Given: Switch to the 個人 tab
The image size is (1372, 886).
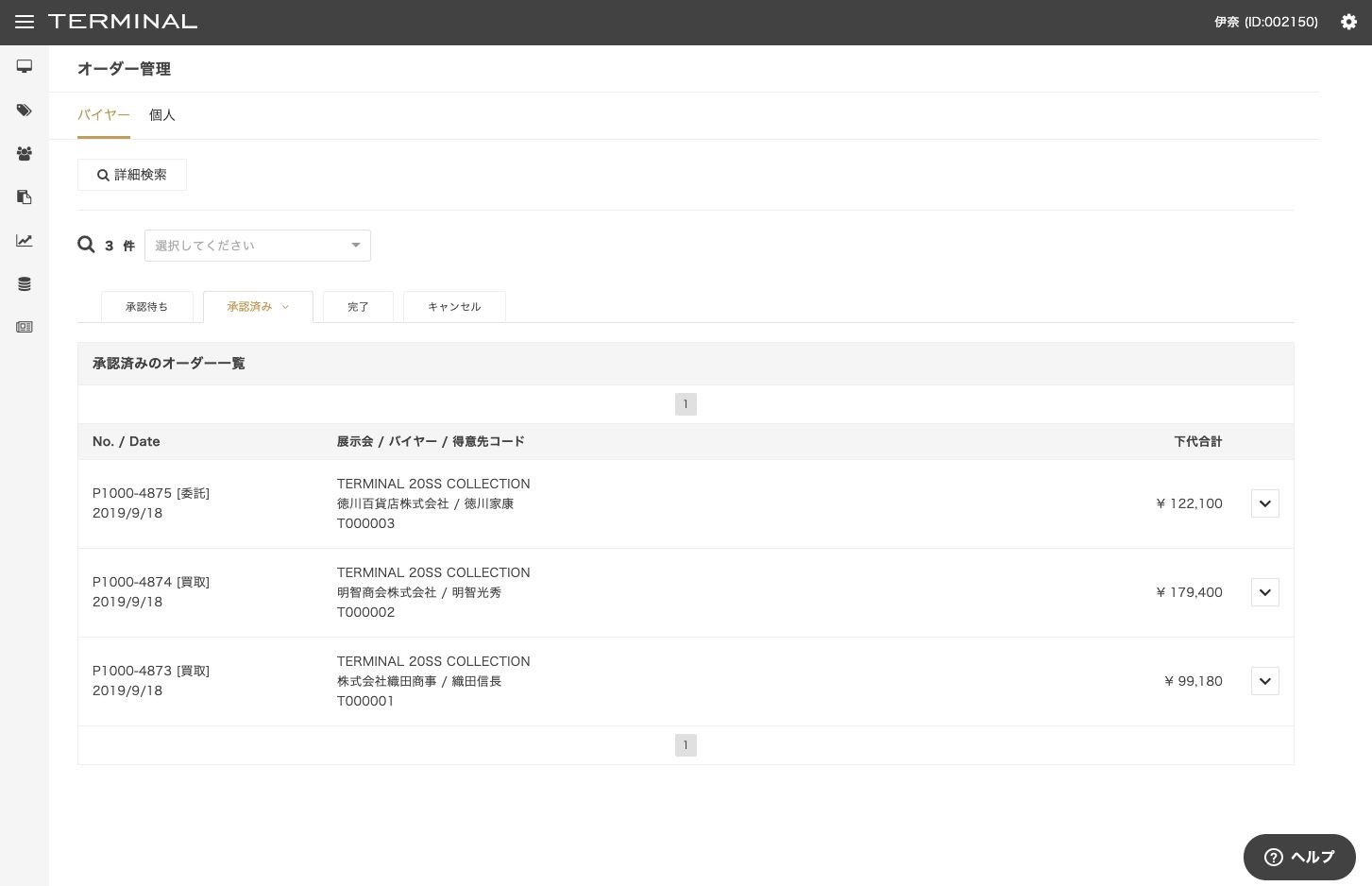Looking at the screenshot, I should (x=161, y=115).
